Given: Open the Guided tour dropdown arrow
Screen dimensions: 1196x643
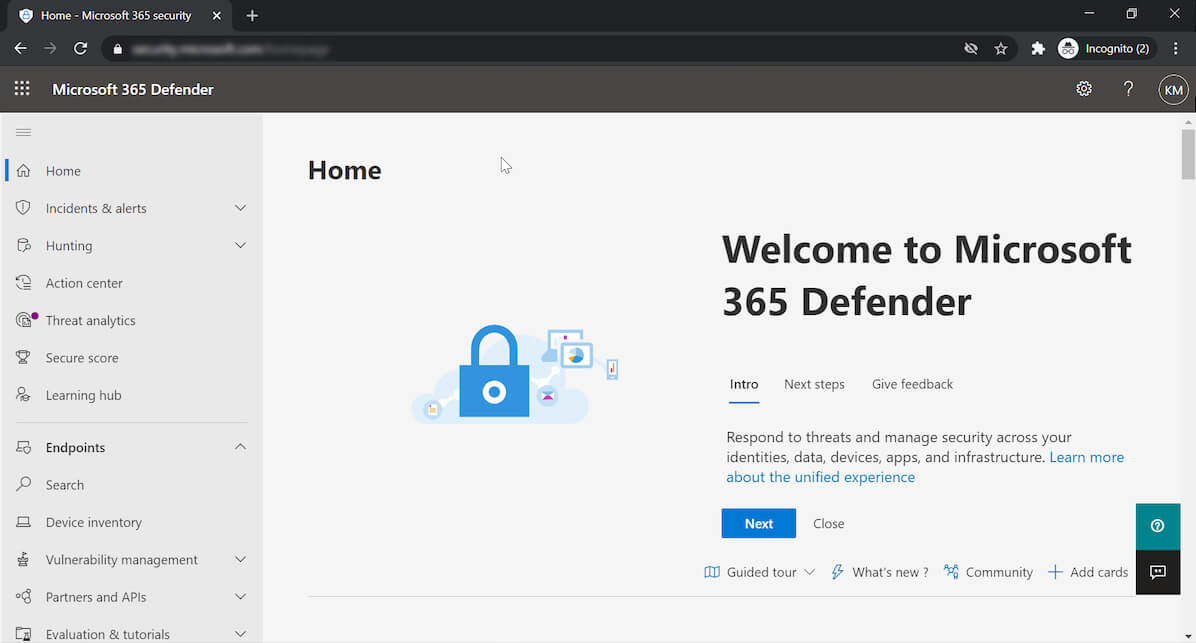Looking at the screenshot, I should pyautogui.click(x=809, y=572).
